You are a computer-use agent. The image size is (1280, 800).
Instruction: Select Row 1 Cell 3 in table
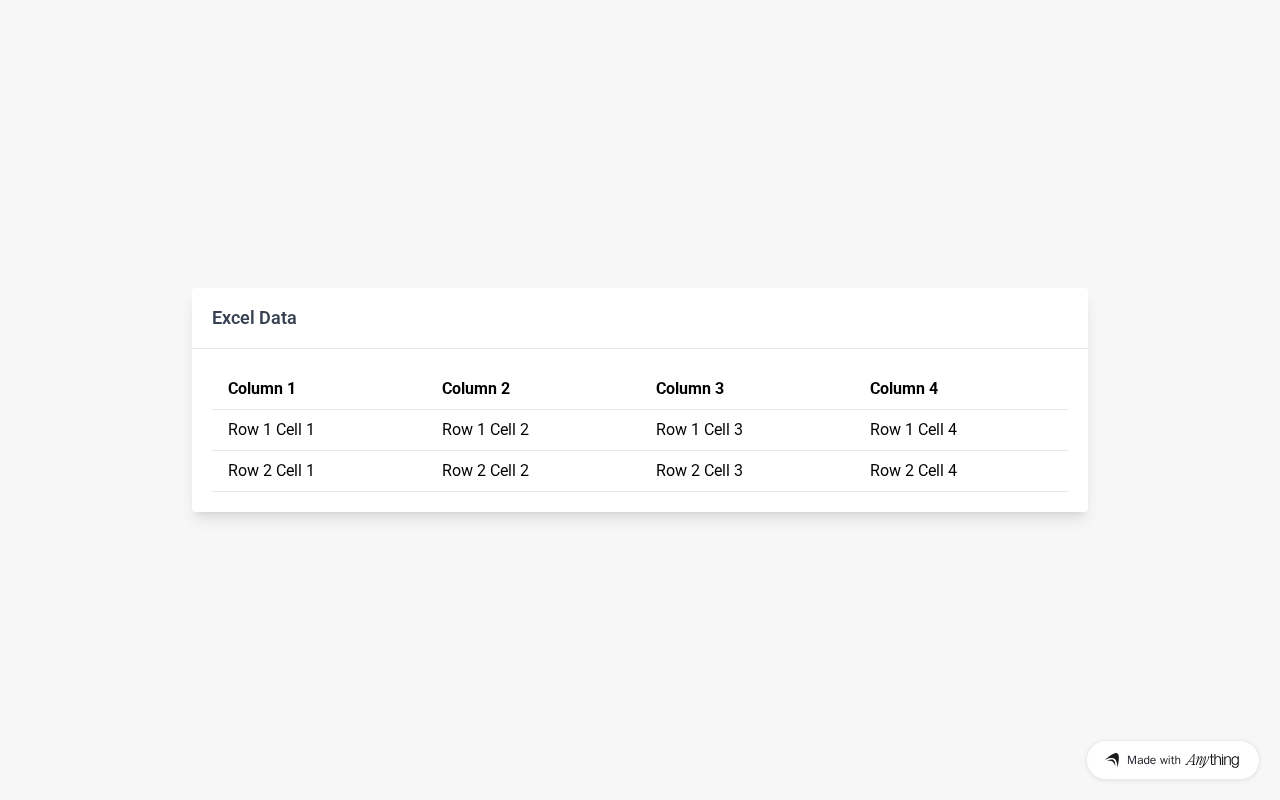[x=699, y=430]
